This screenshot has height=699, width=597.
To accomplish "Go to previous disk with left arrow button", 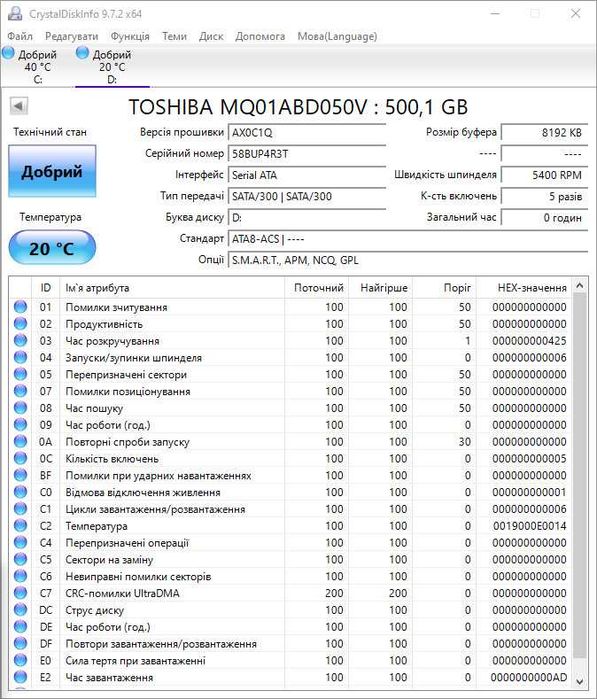I will tap(19, 106).
